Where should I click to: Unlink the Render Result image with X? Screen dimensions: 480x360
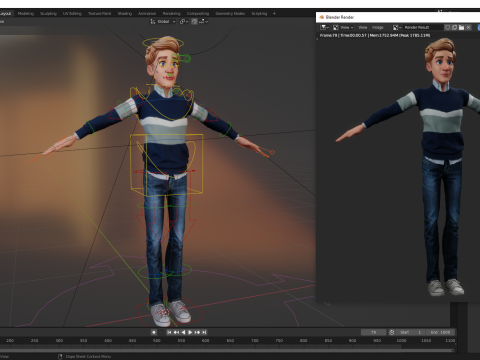469,27
